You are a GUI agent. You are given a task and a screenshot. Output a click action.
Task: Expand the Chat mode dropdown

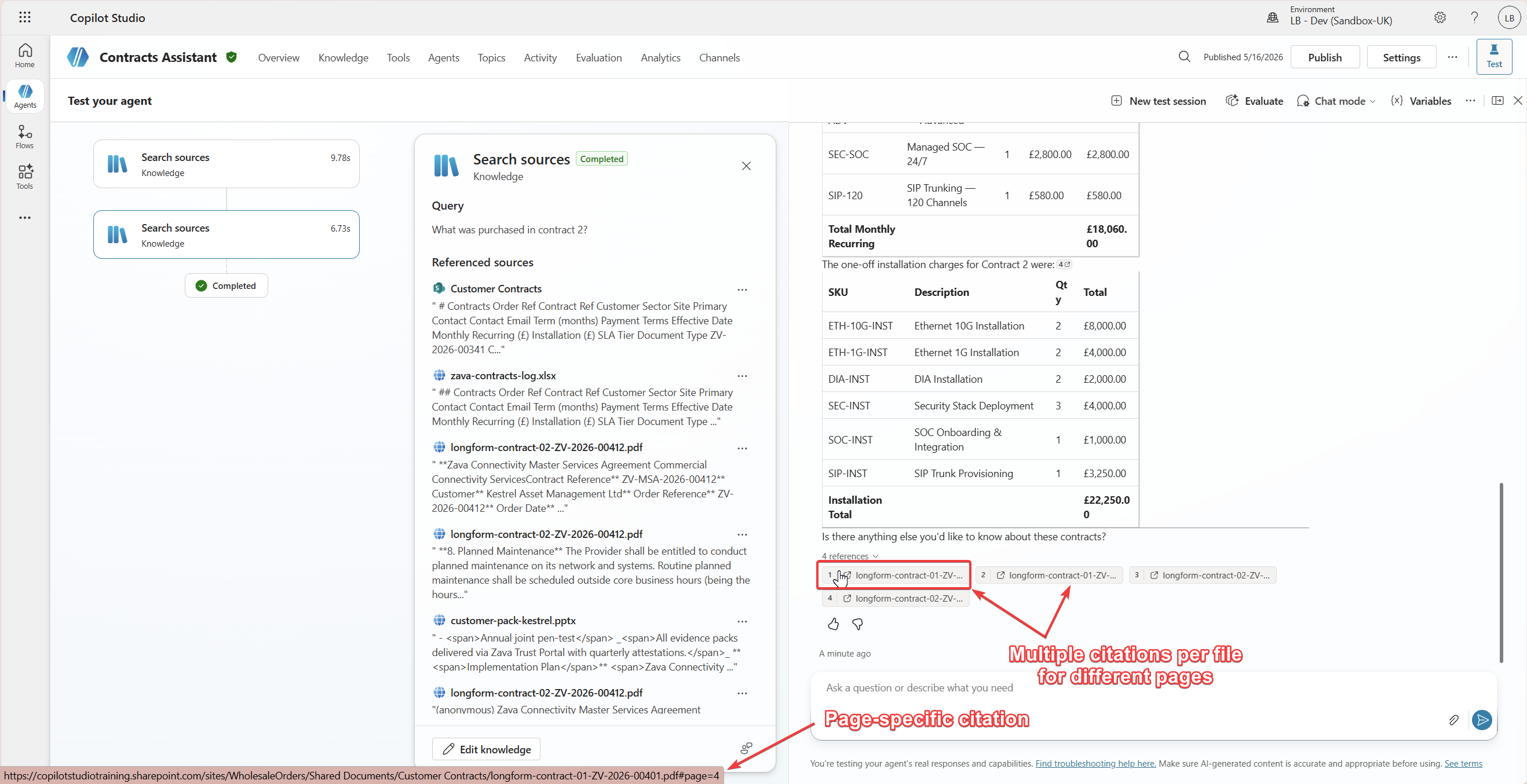click(1336, 101)
